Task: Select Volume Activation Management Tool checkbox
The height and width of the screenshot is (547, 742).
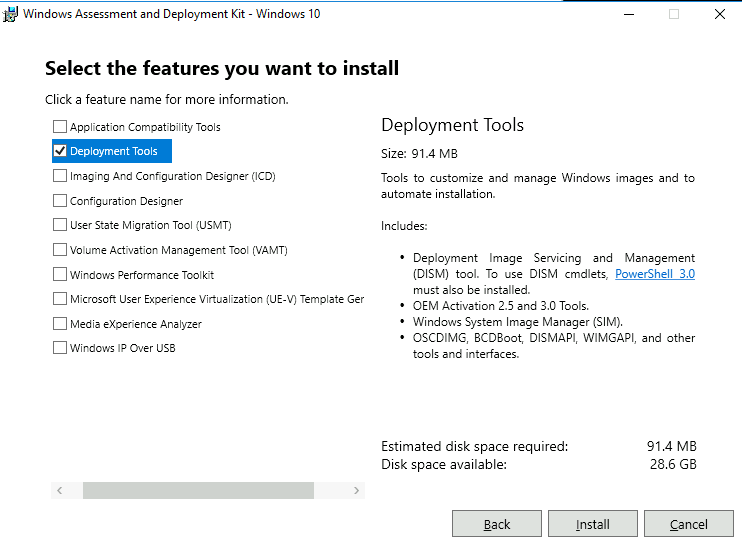Action: pos(60,250)
